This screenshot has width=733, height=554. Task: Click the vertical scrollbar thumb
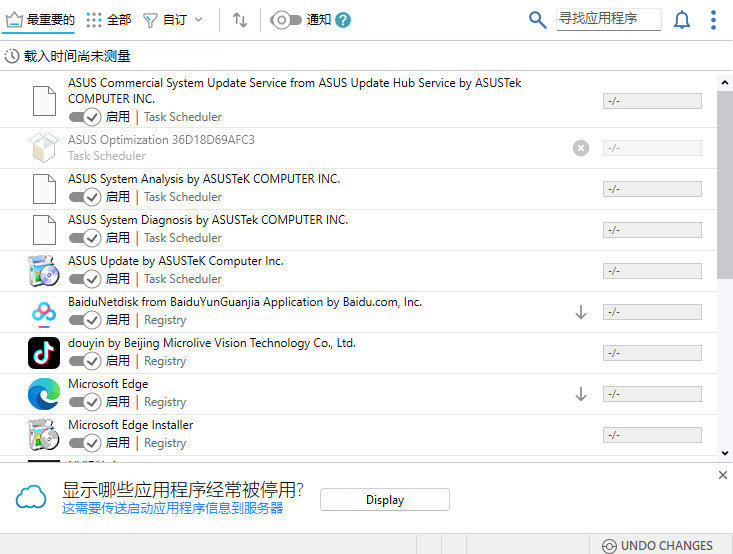click(x=725, y=185)
